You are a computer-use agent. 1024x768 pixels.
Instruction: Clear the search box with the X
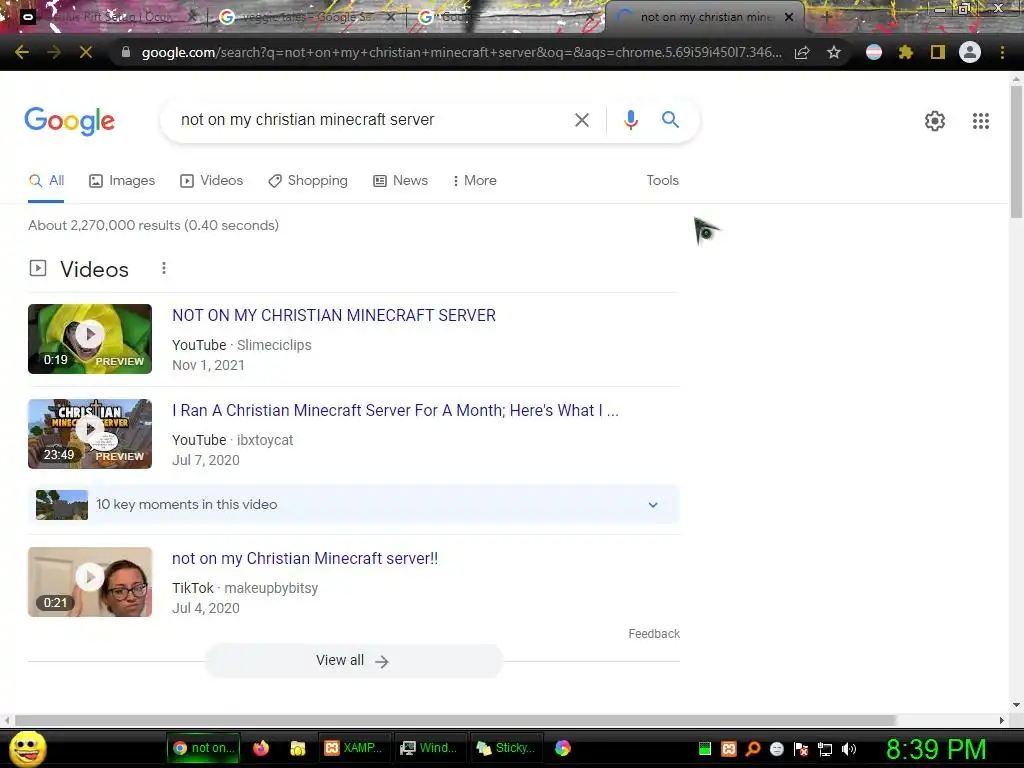pos(582,120)
